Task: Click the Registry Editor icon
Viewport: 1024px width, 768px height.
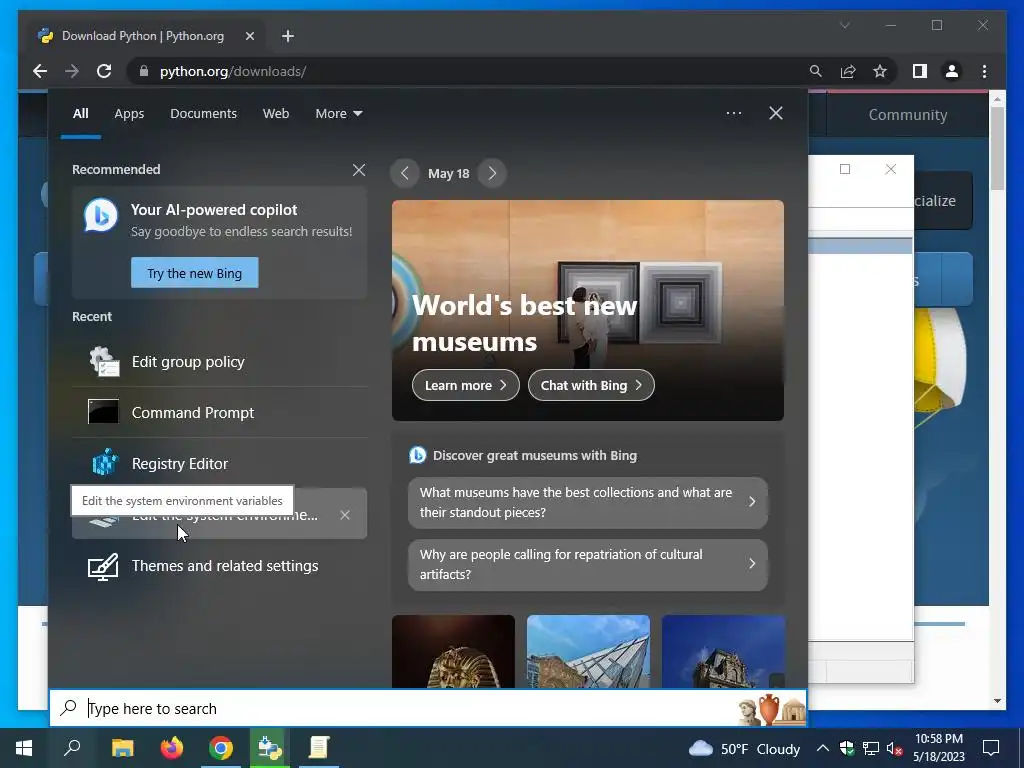Action: (104, 462)
